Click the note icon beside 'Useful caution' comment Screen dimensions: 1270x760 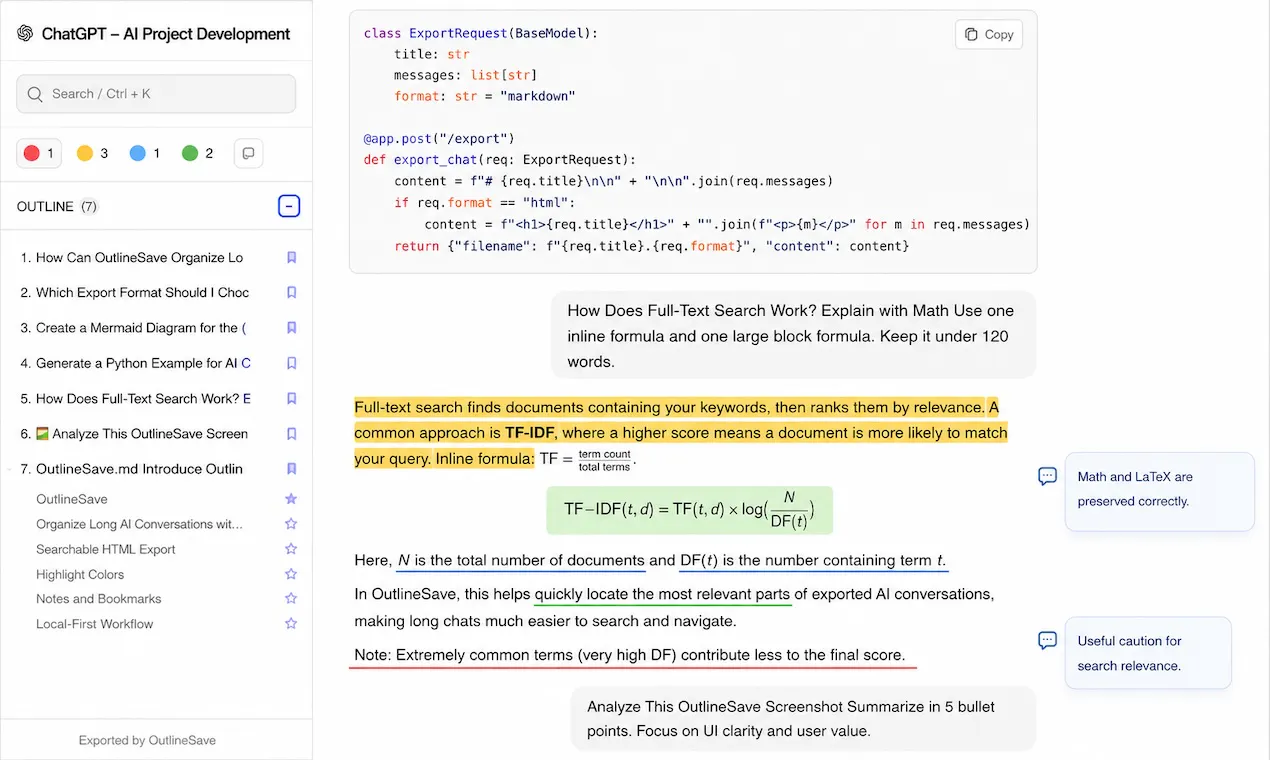tap(1047, 641)
